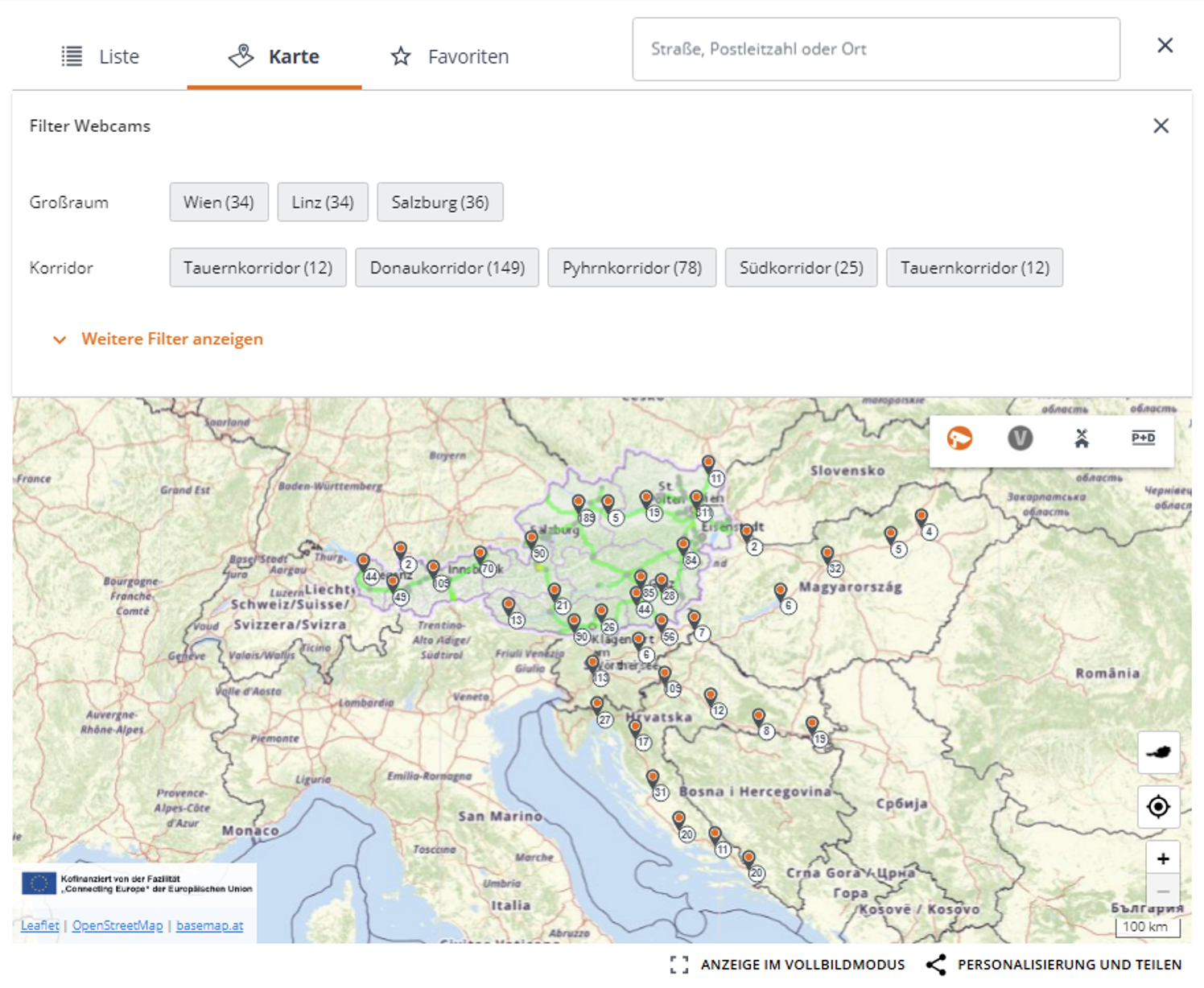This screenshot has height=988, width=1204.
Task: Toggle the traffic messages V layer icon
Action: pos(1020,438)
